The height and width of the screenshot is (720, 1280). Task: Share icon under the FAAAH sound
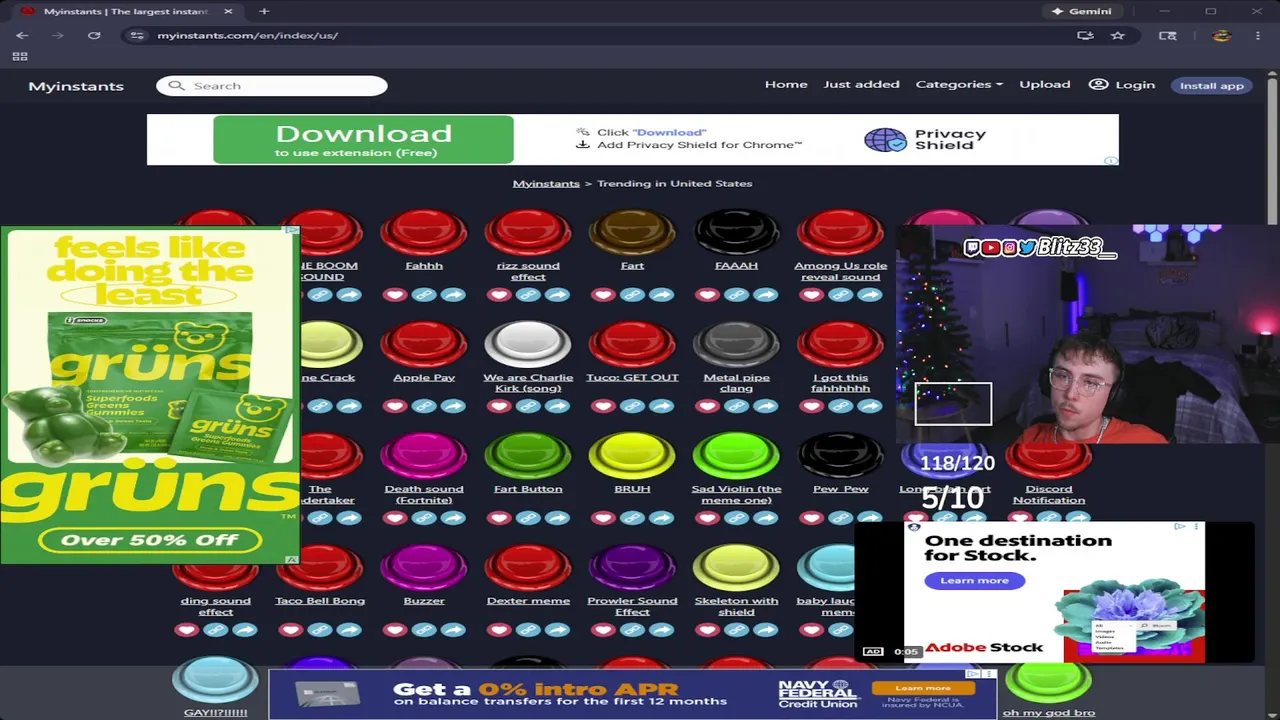coord(765,295)
